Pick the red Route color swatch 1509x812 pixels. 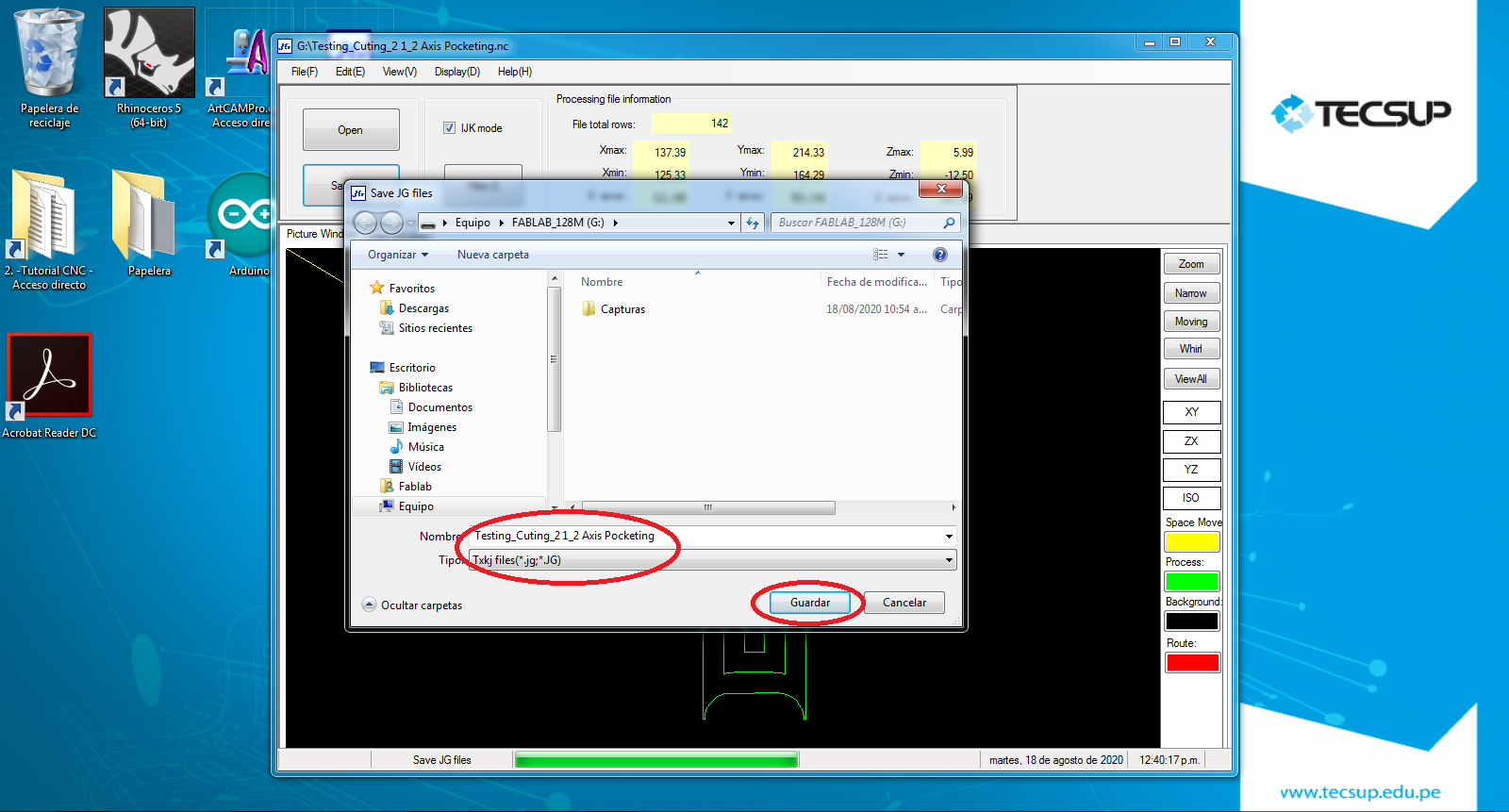[x=1192, y=663]
